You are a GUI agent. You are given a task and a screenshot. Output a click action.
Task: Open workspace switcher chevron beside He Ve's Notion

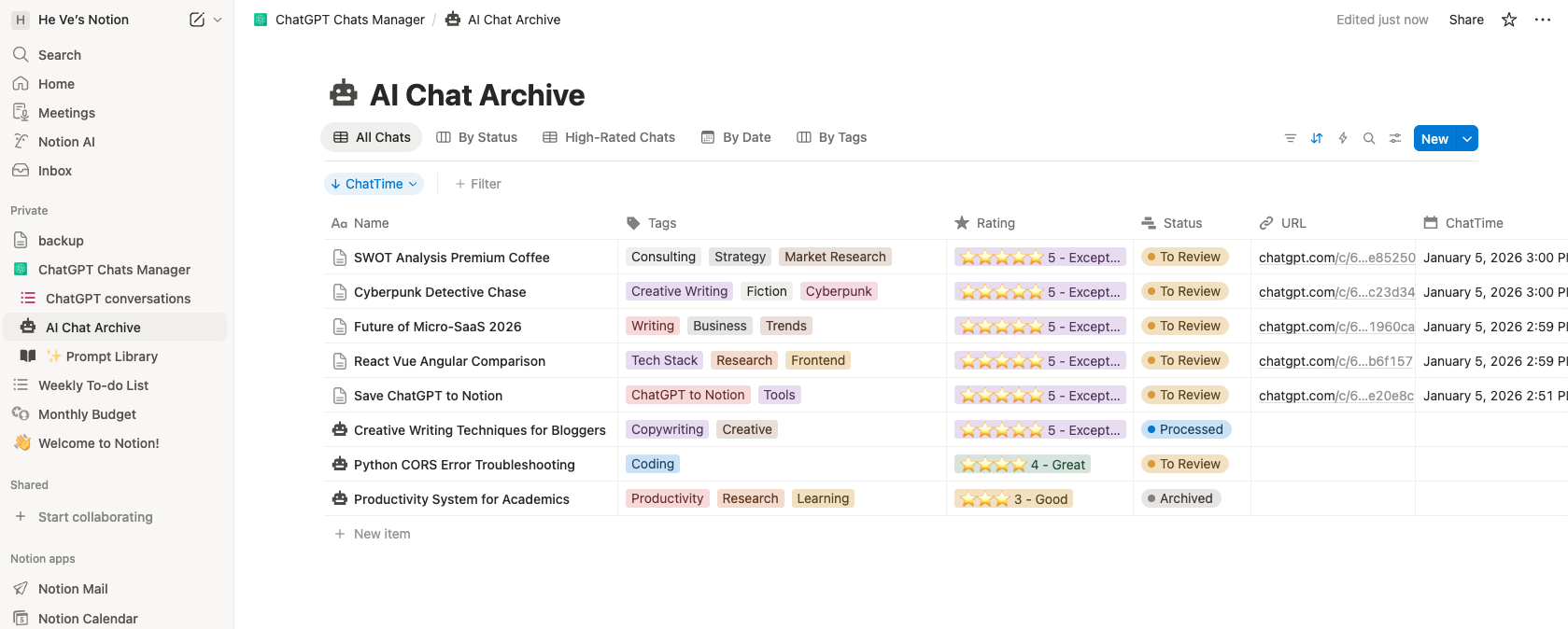coord(218,20)
